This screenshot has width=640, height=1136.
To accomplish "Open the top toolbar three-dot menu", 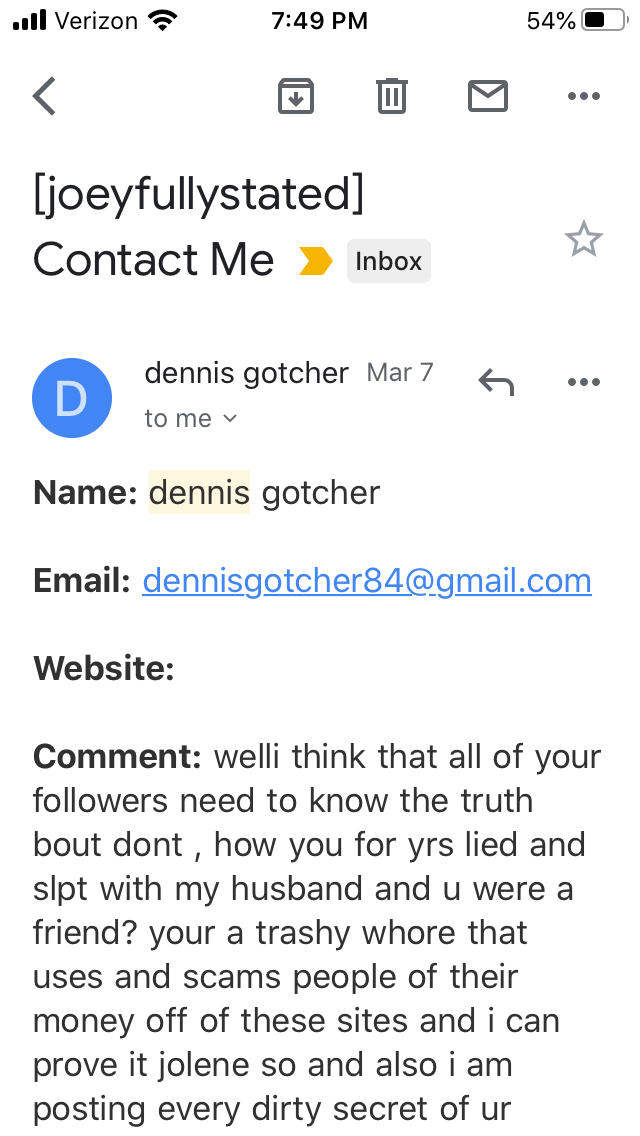I will click(583, 96).
